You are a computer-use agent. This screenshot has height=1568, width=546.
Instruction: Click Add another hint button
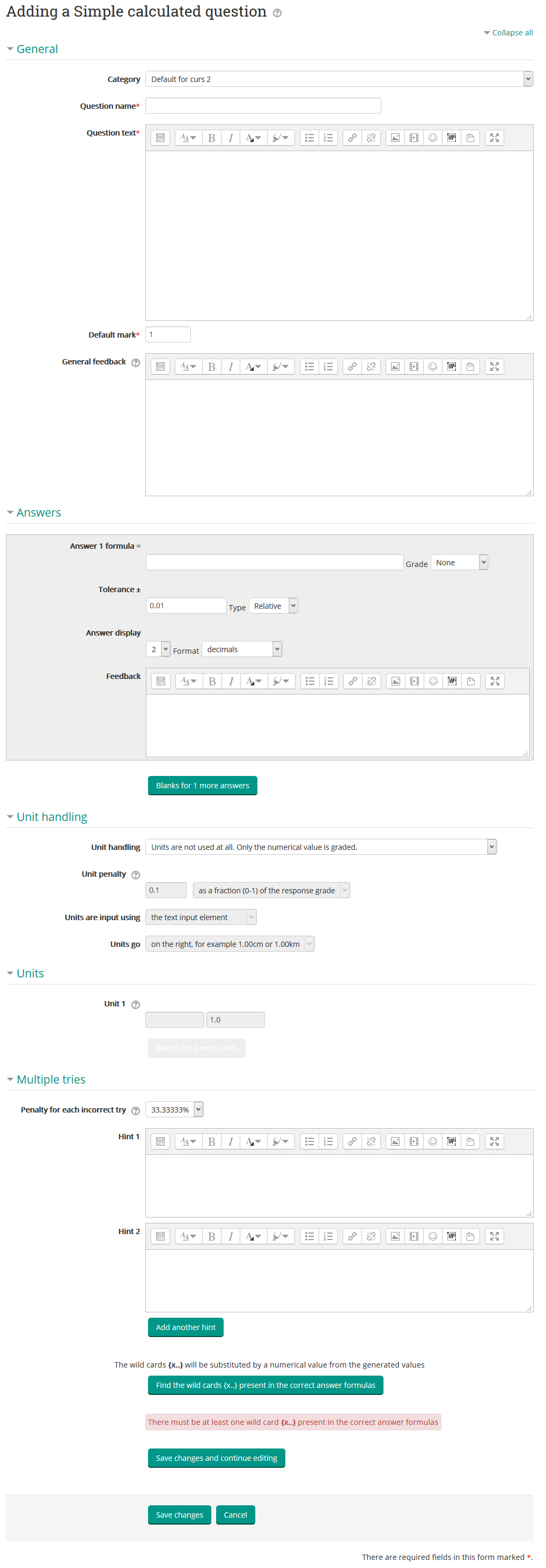tap(185, 1327)
